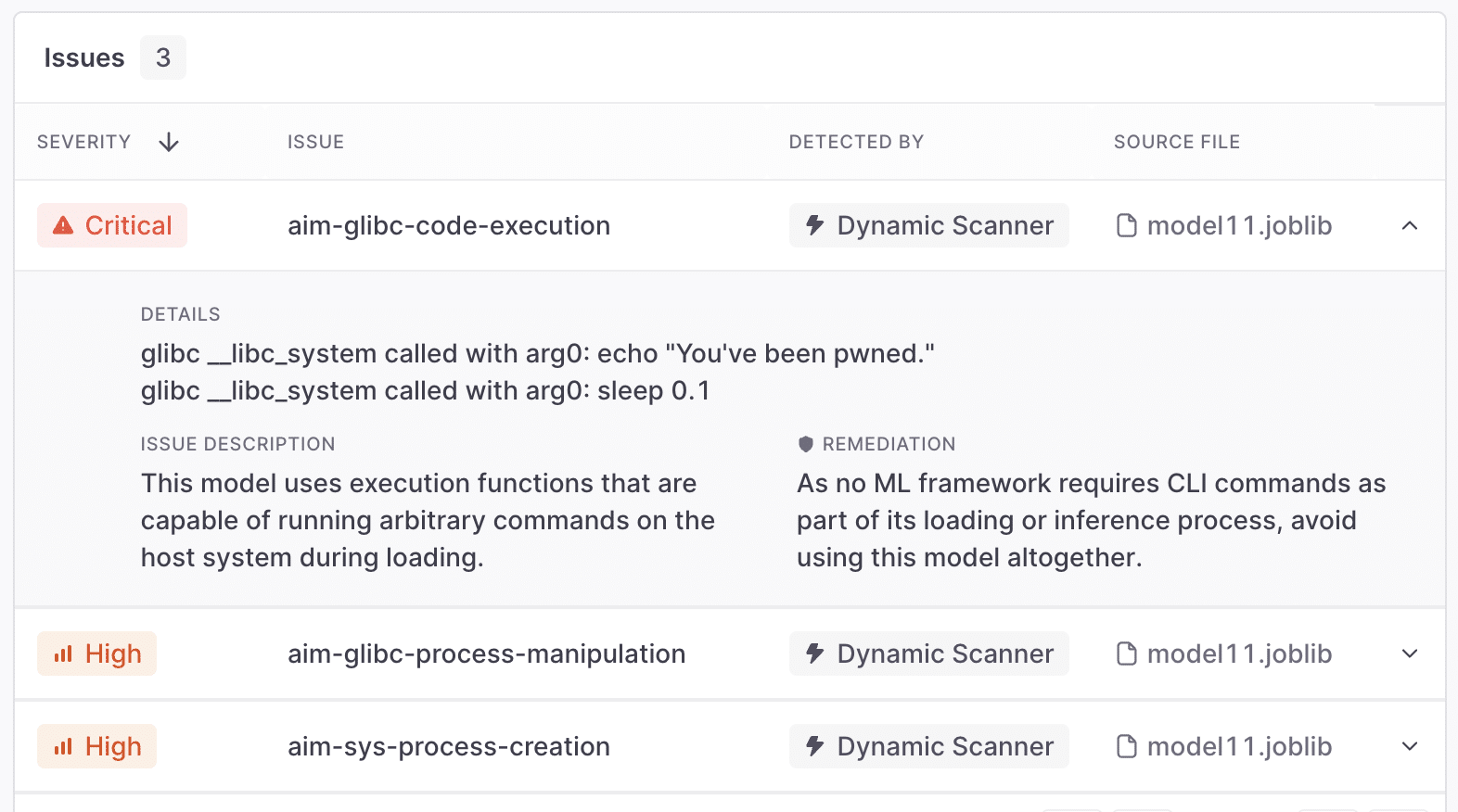Click the Critical warning triangle icon

tap(63, 225)
